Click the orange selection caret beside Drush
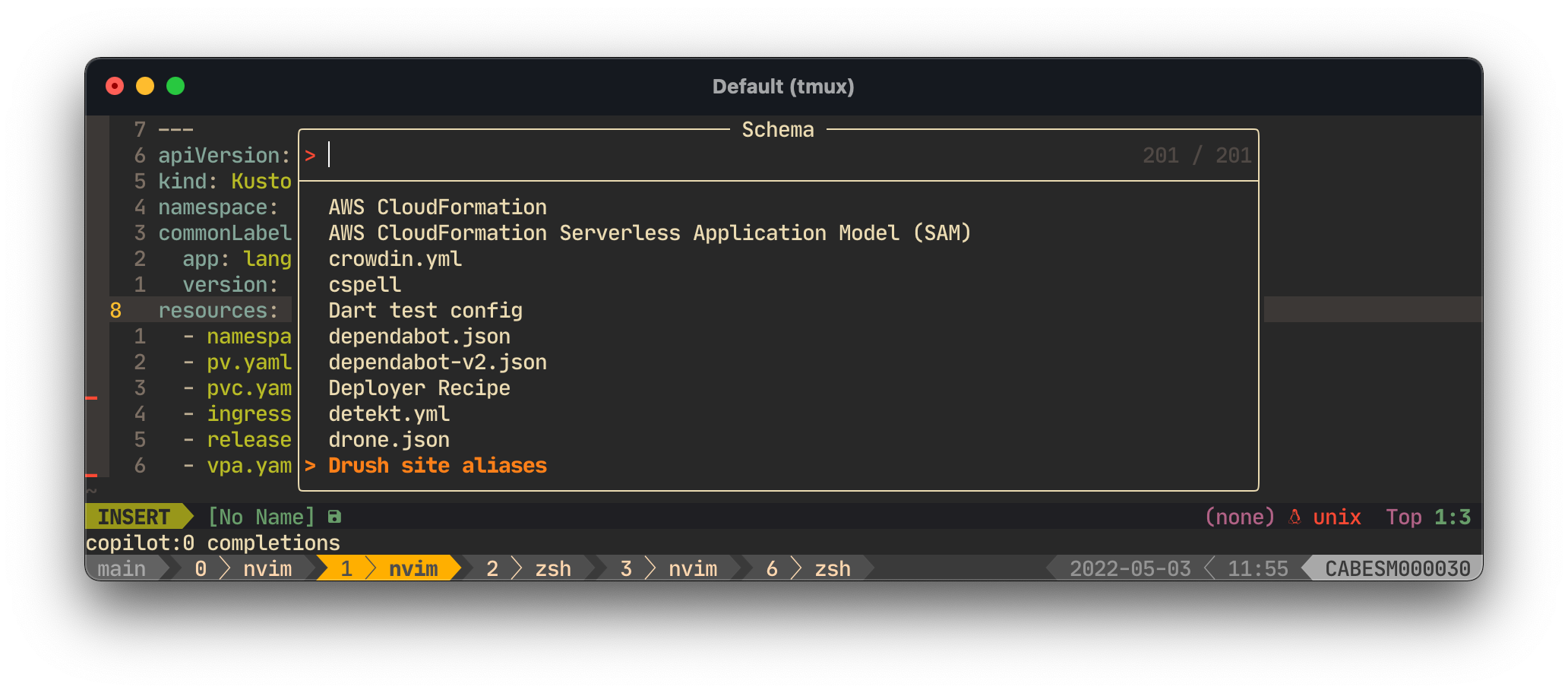The height and width of the screenshot is (693, 1568). click(x=310, y=466)
